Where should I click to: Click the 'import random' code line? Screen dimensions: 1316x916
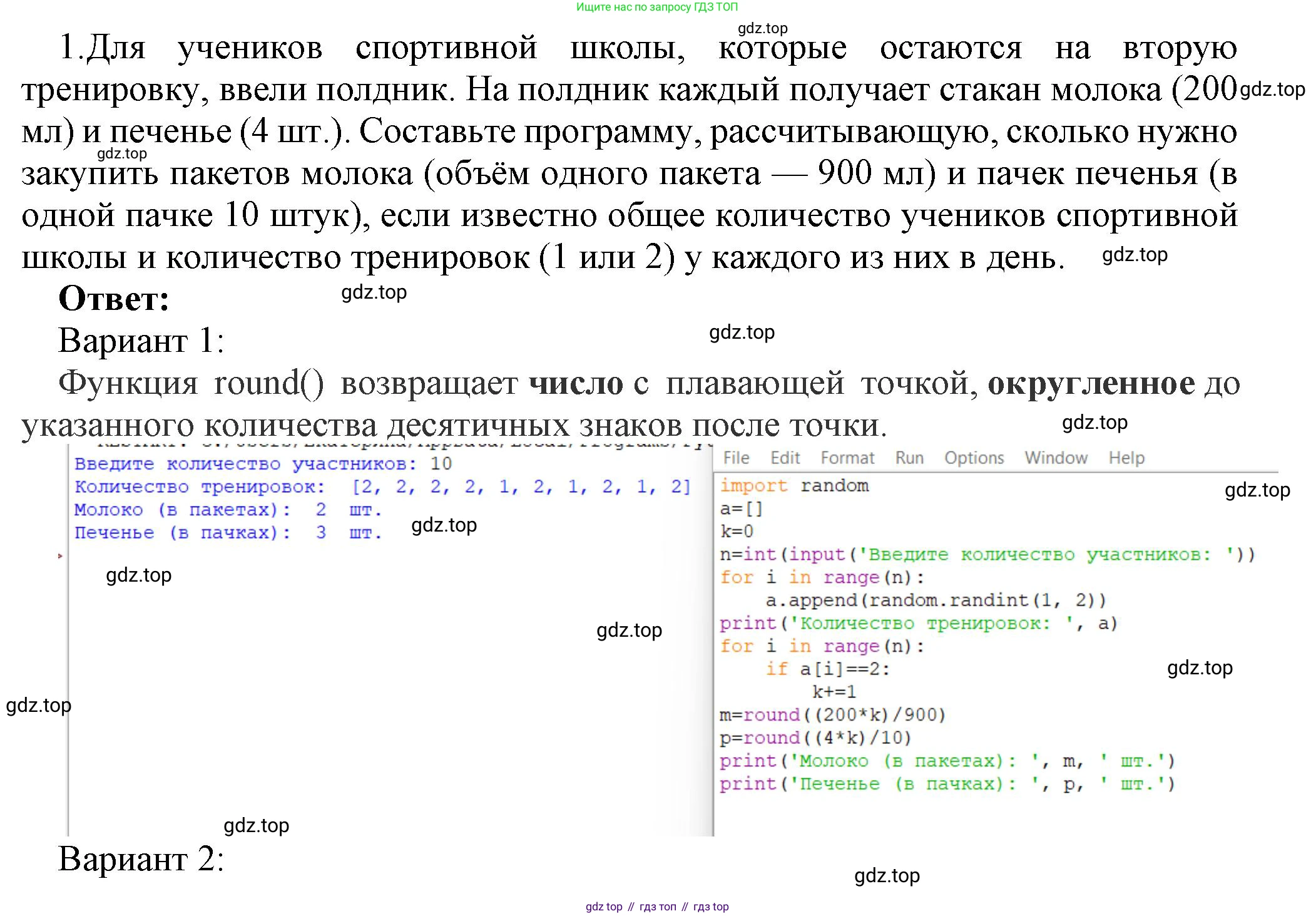(794, 485)
